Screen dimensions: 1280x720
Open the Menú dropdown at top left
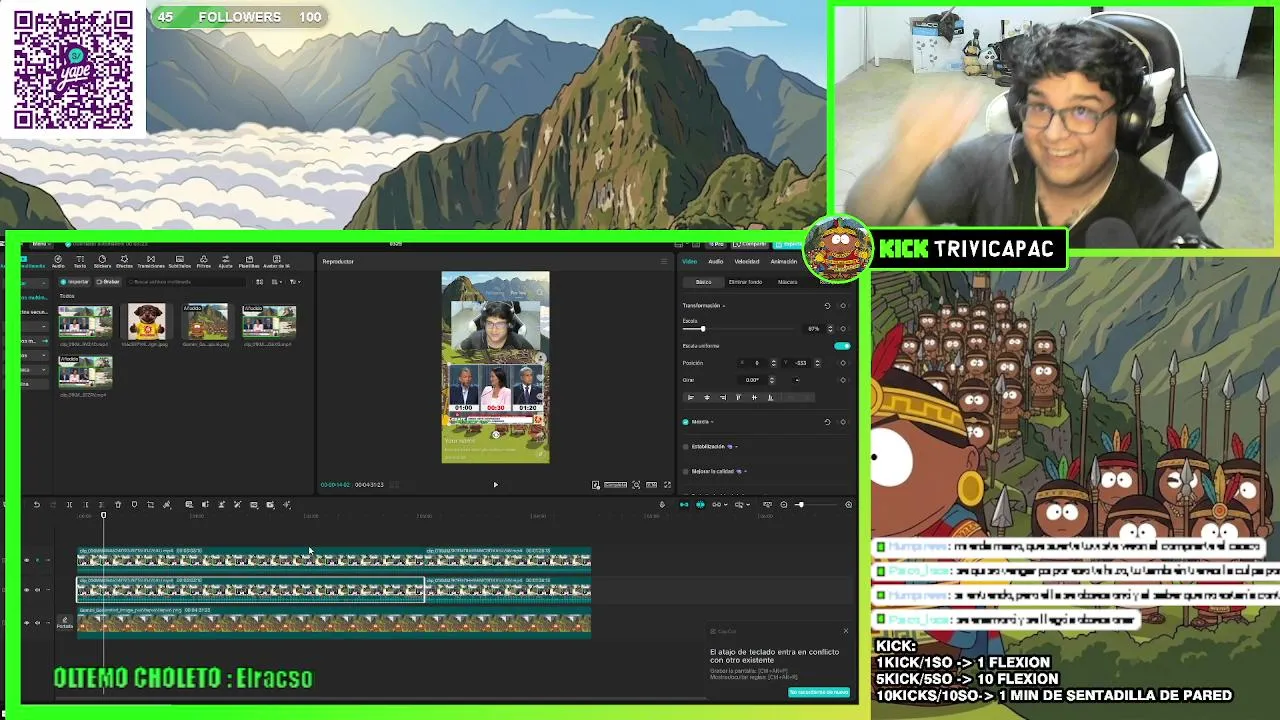pos(40,244)
